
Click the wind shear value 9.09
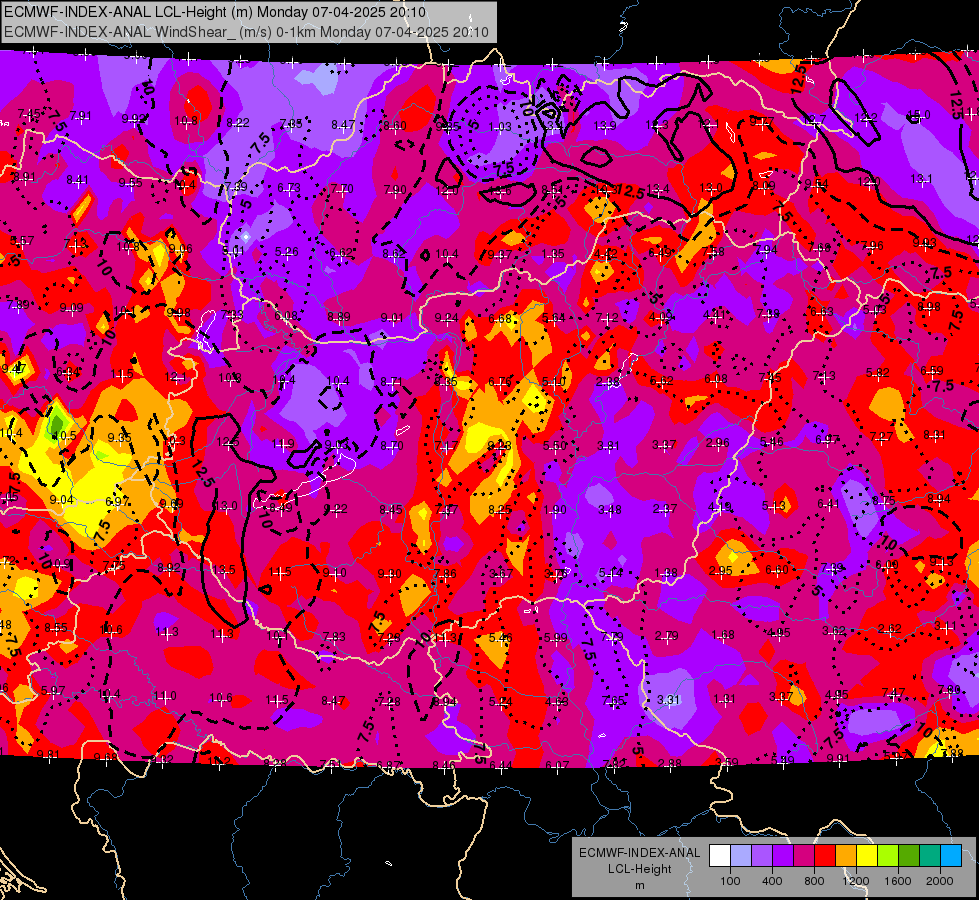pyautogui.click(x=71, y=307)
